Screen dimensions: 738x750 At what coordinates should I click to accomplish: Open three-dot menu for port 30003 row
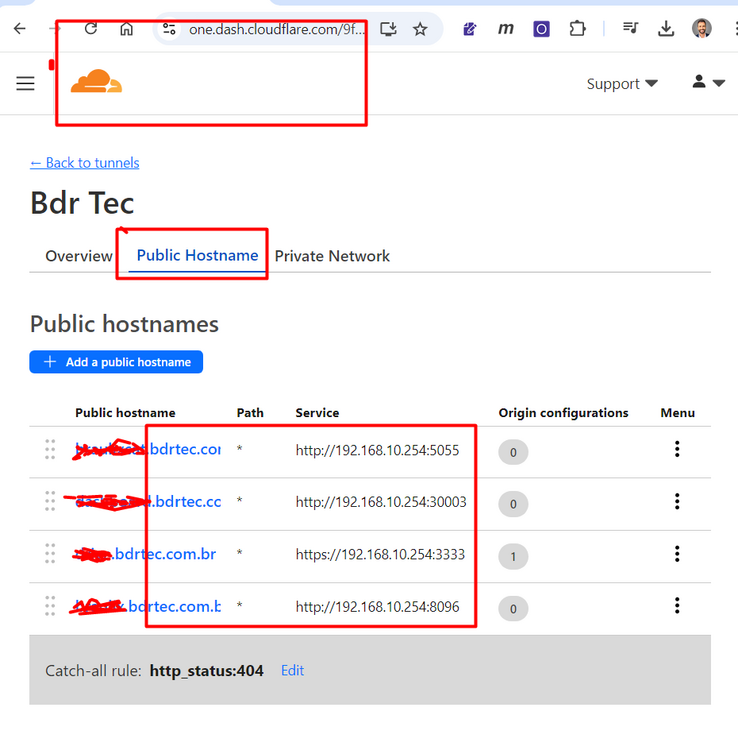(x=677, y=501)
